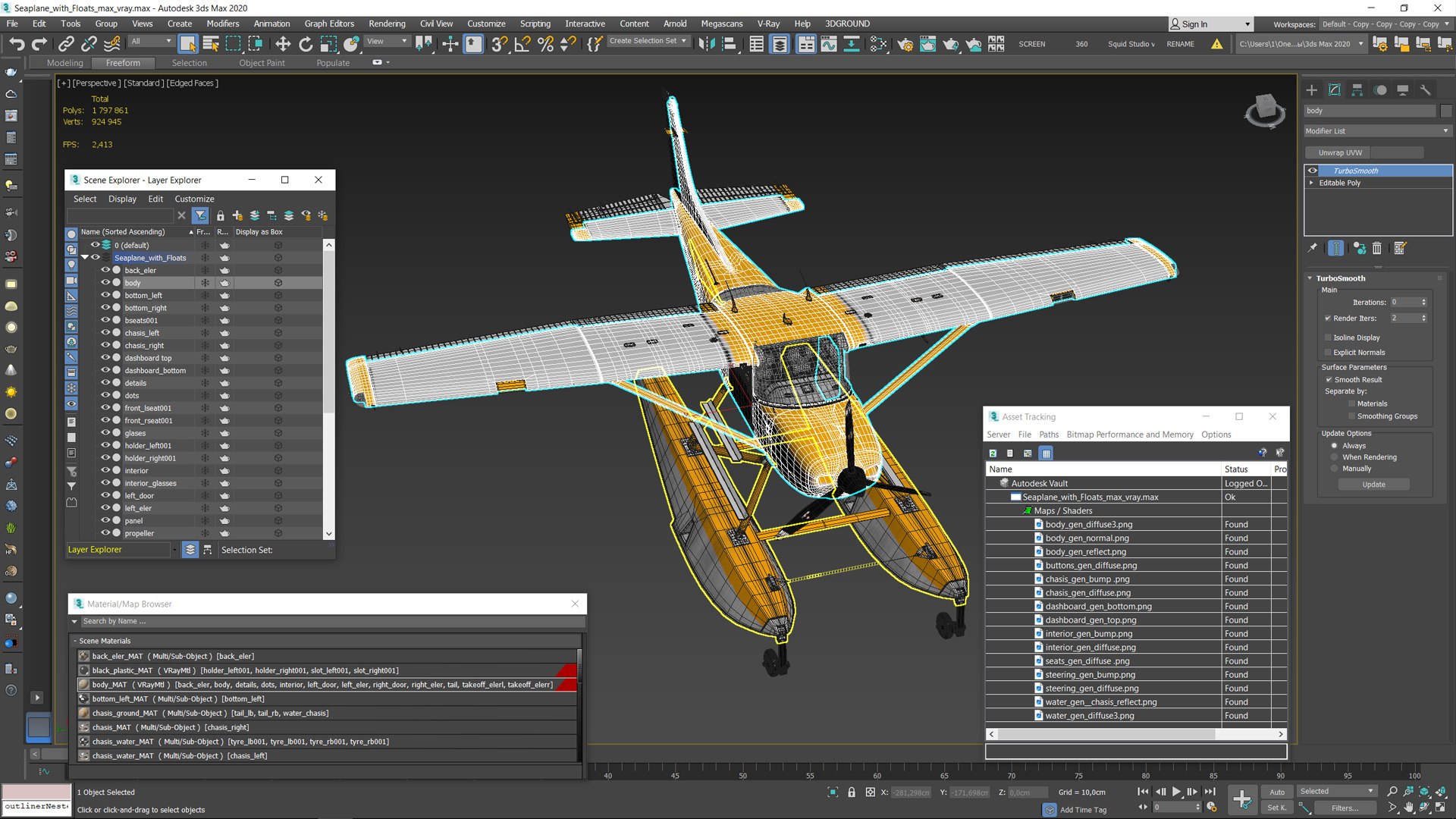Toggle the Percent Snap icon

(545, 44)
